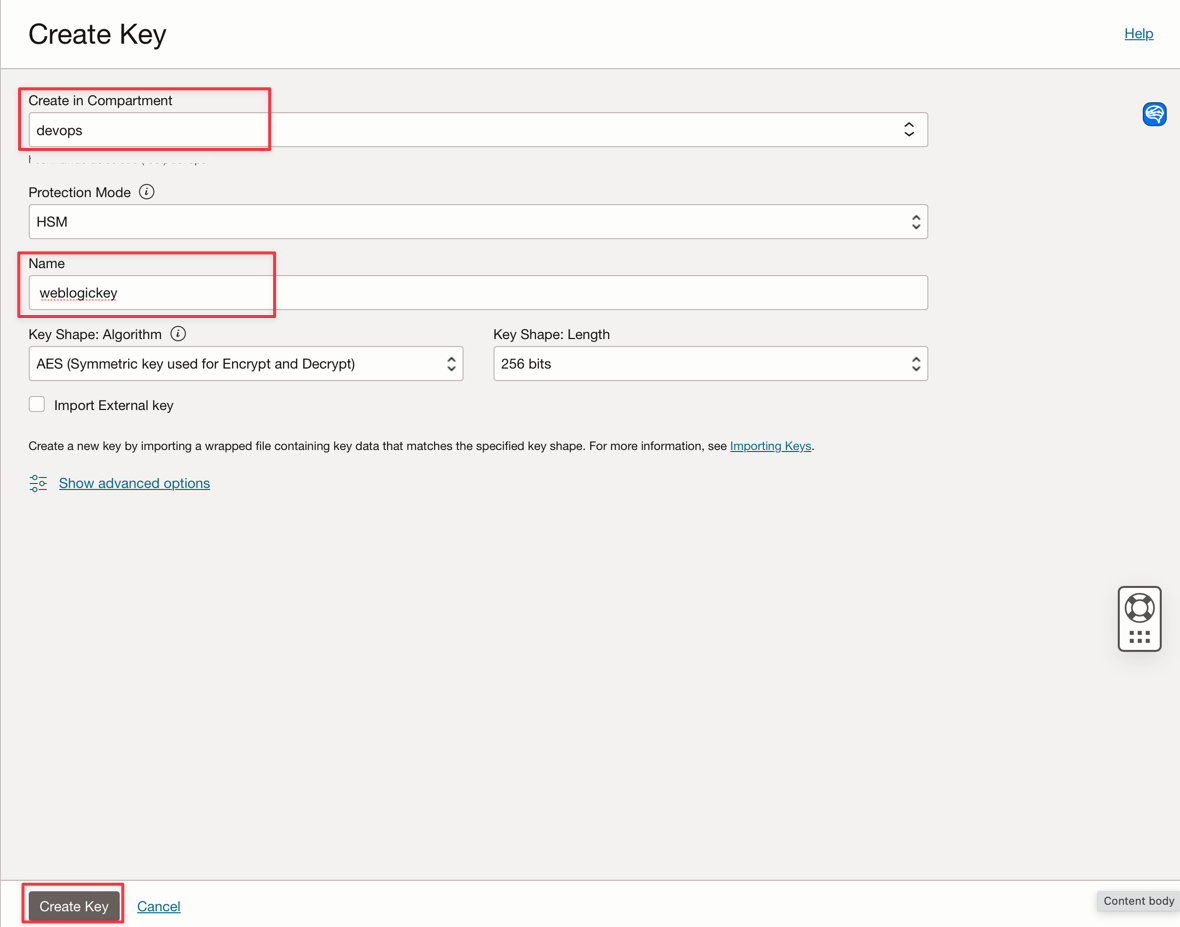This screenshot has width=1180, height=927.
Task: Click the grid dots below the lifebuoy
Action: click(x=1139, y=637)
